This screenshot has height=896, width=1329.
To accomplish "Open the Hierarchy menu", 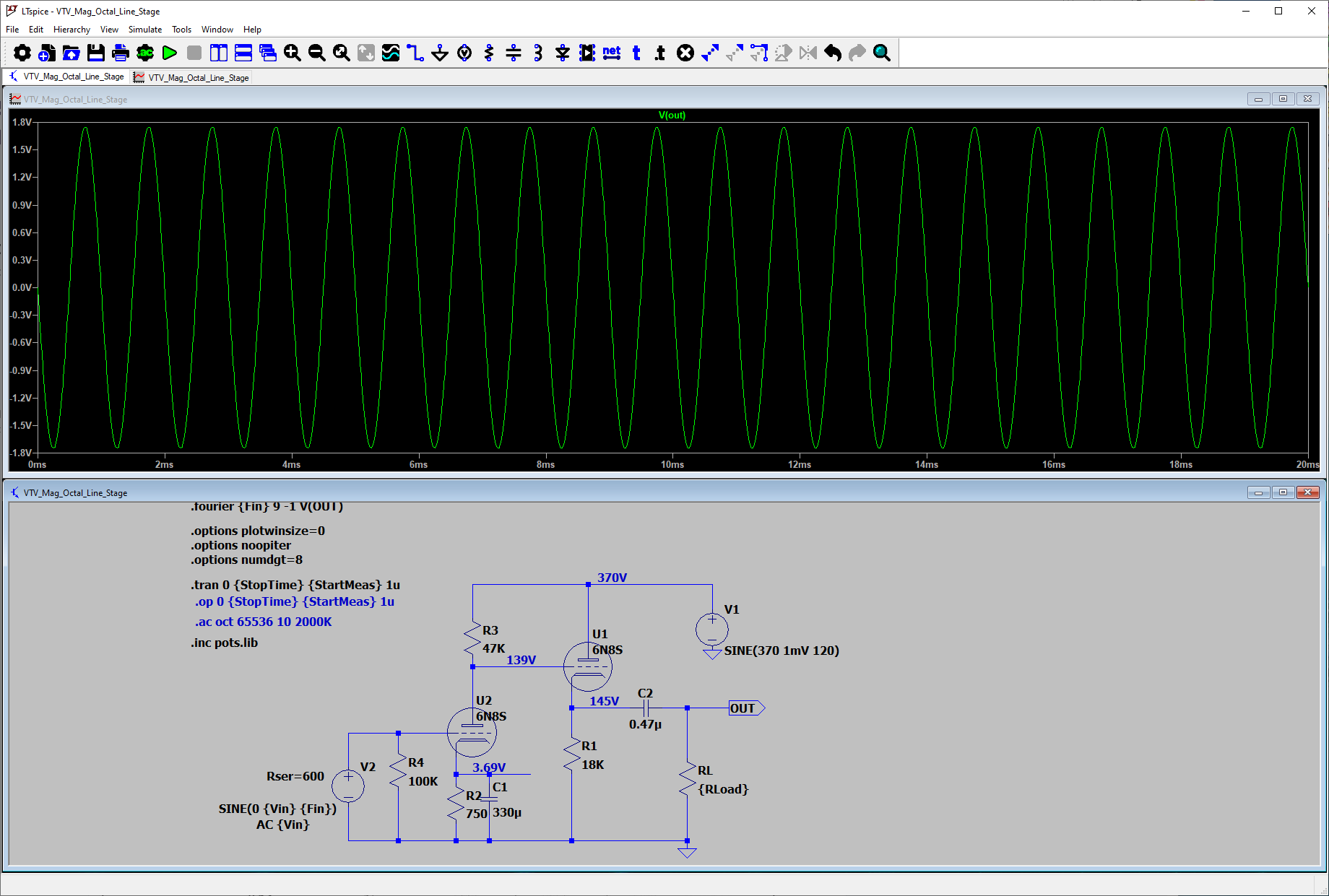I will [x=72, y=30].
